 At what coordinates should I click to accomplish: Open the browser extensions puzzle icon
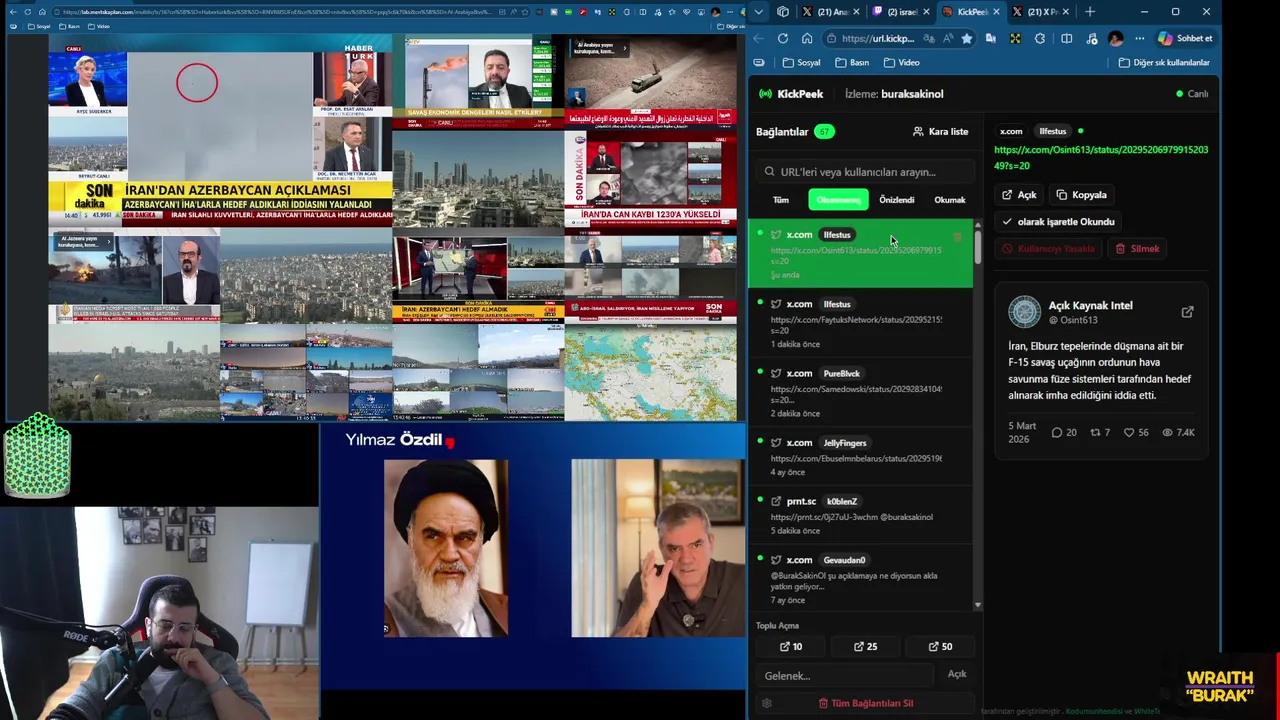coord(1040,38)
